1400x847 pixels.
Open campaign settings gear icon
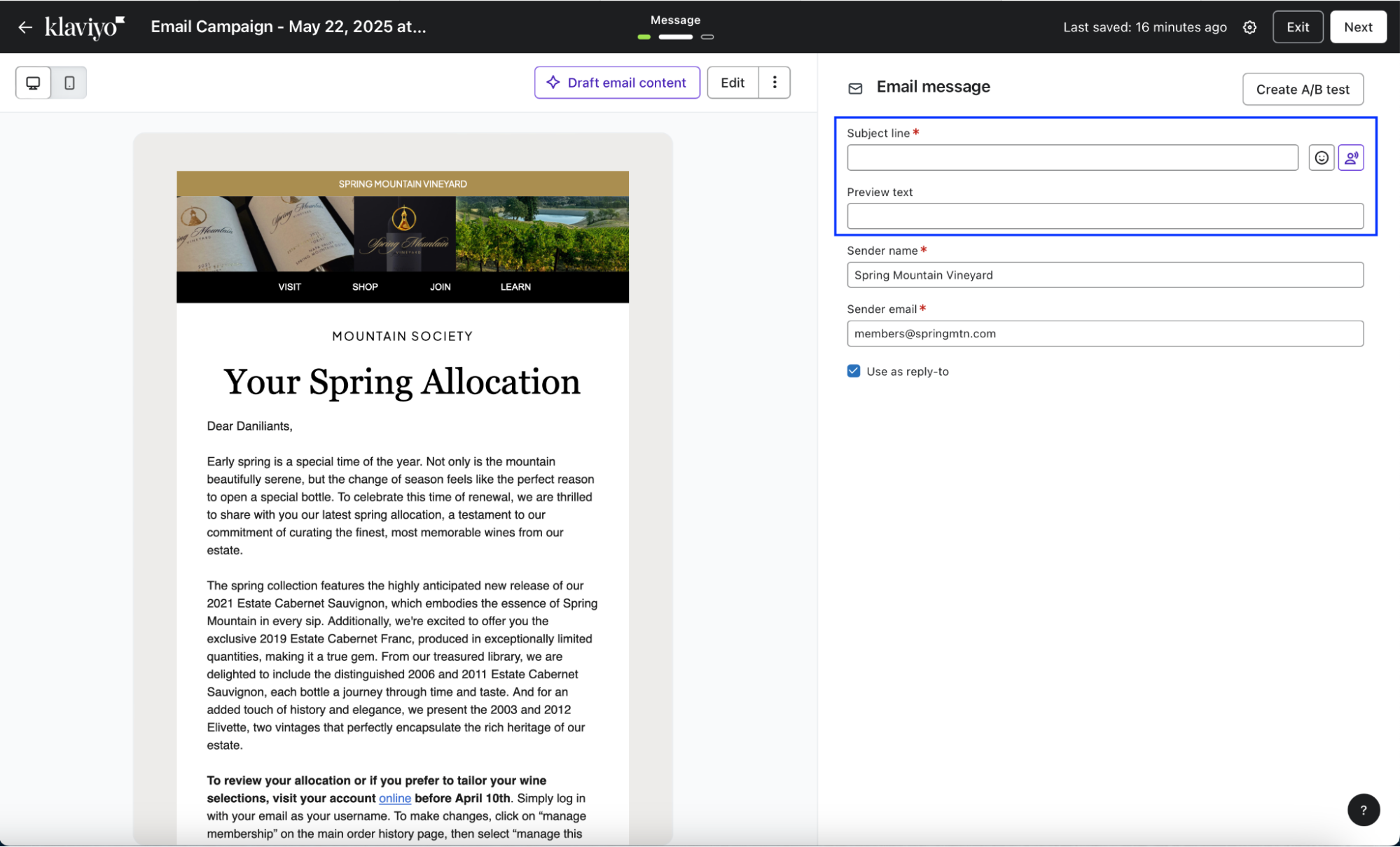point(1249,27)
